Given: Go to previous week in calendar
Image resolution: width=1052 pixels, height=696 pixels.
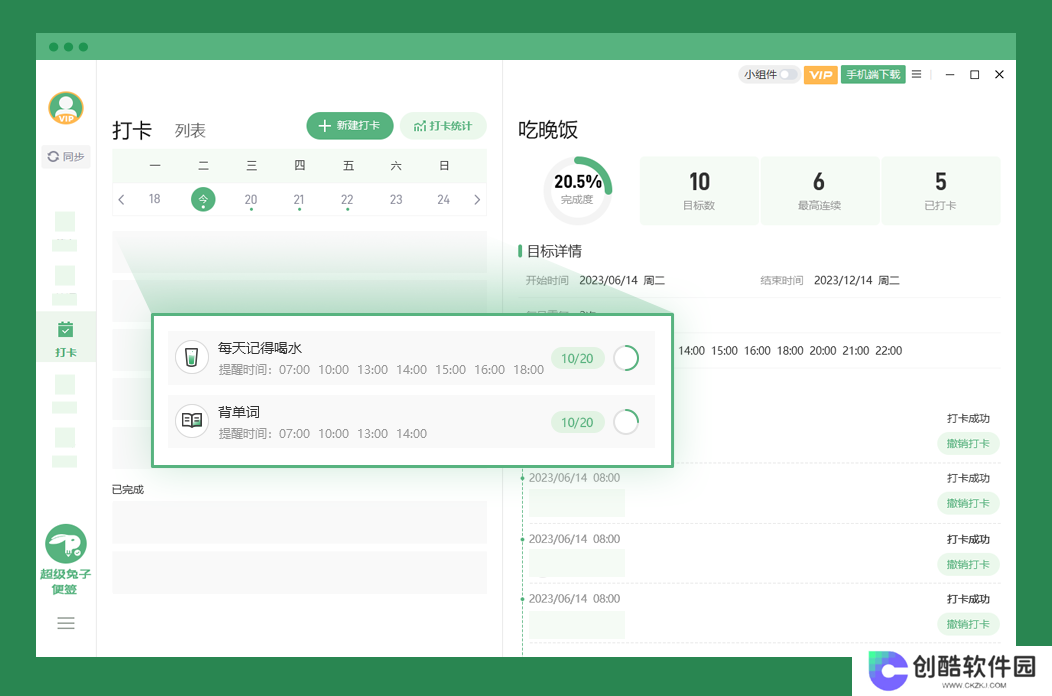Looking at the screenshot, I should (121, 199).
